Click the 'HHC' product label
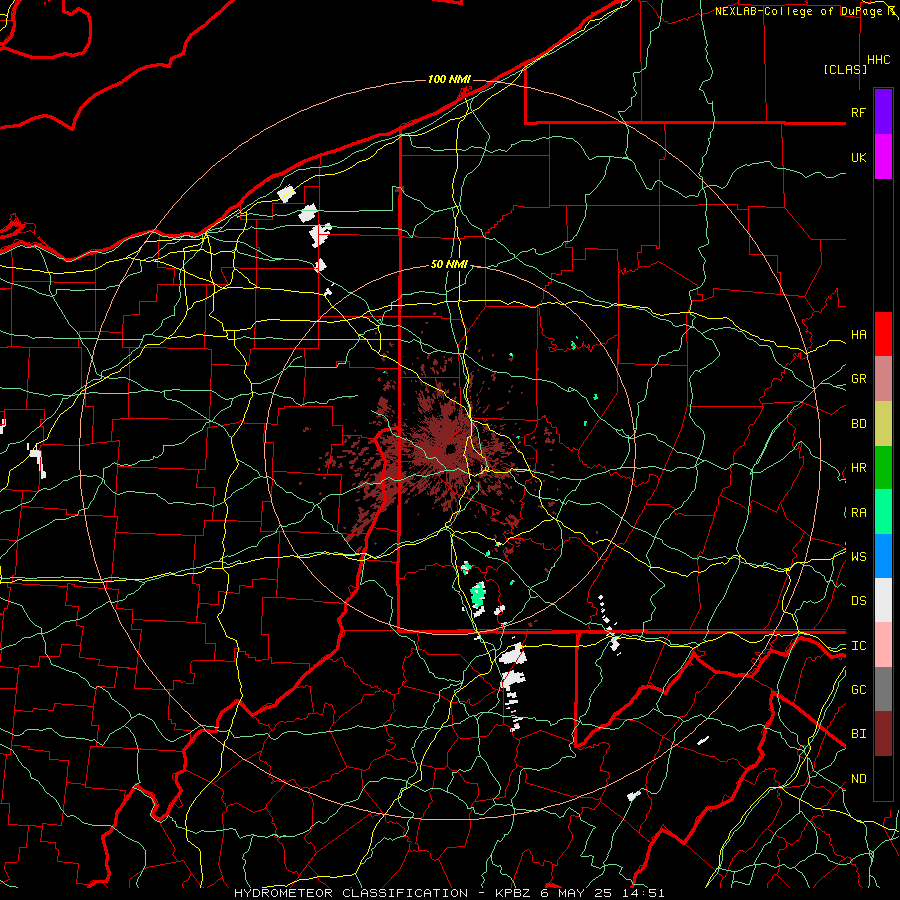 [x=878, y=60]
